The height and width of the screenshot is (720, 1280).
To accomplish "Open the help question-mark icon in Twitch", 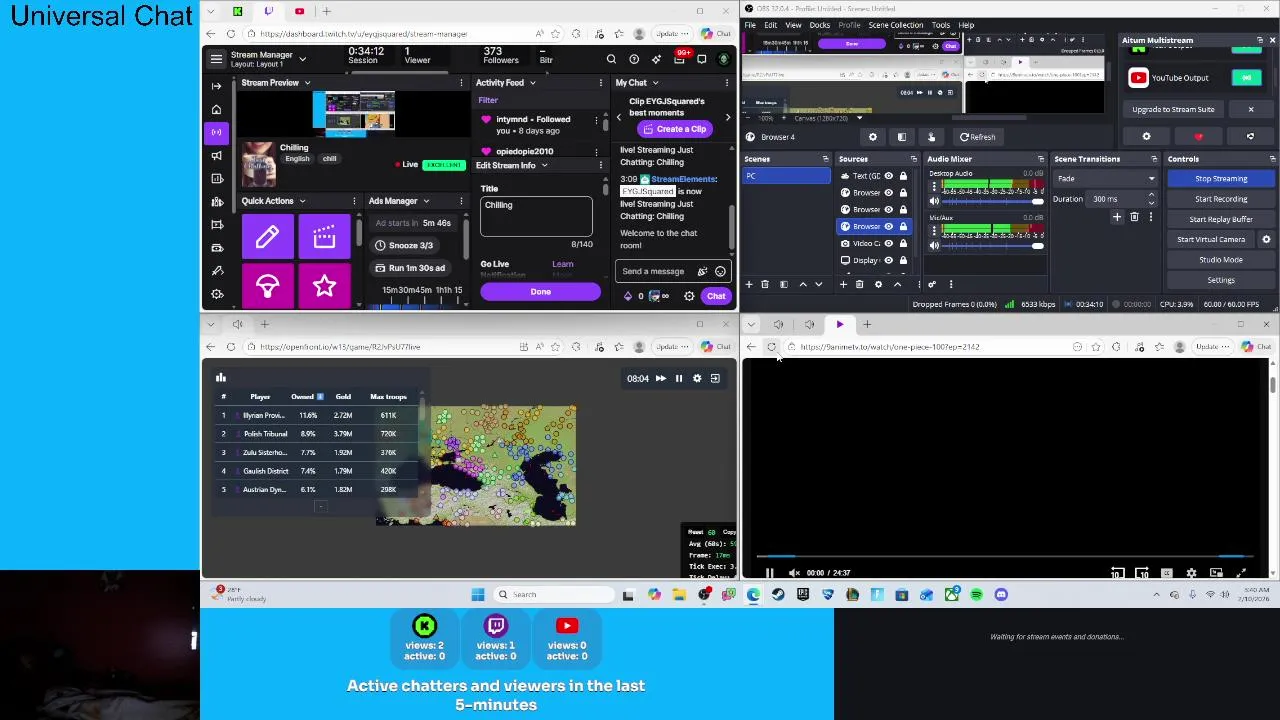I will point(634,59).
